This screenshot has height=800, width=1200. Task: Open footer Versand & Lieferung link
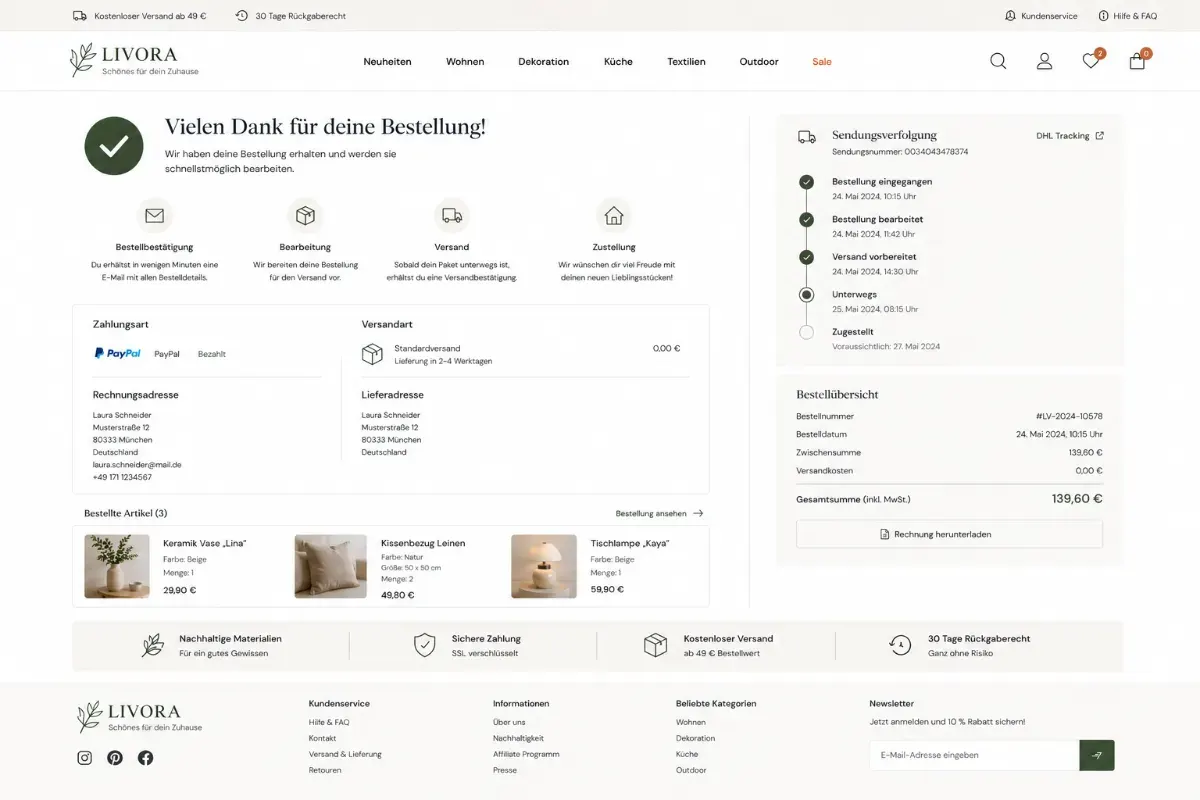click(345, 754)
